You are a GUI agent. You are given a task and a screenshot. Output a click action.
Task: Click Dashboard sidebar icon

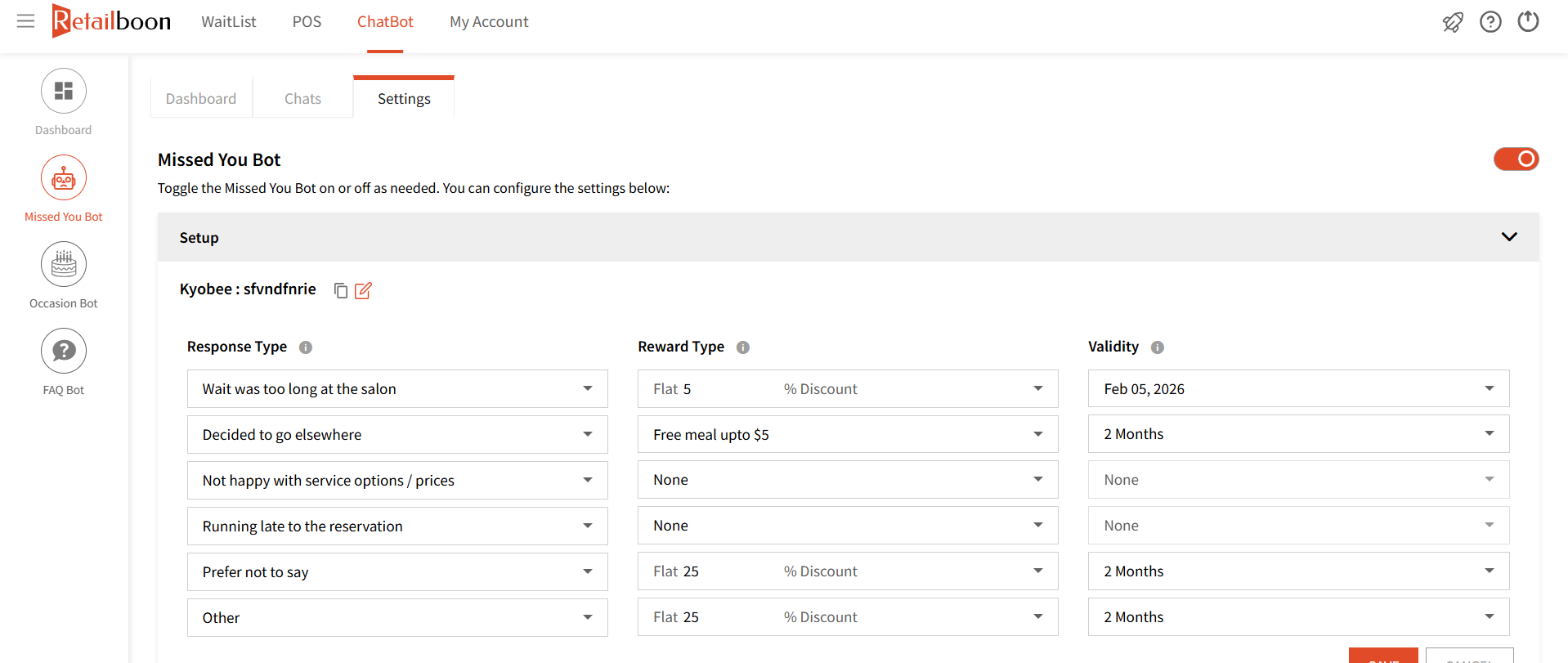64,91
